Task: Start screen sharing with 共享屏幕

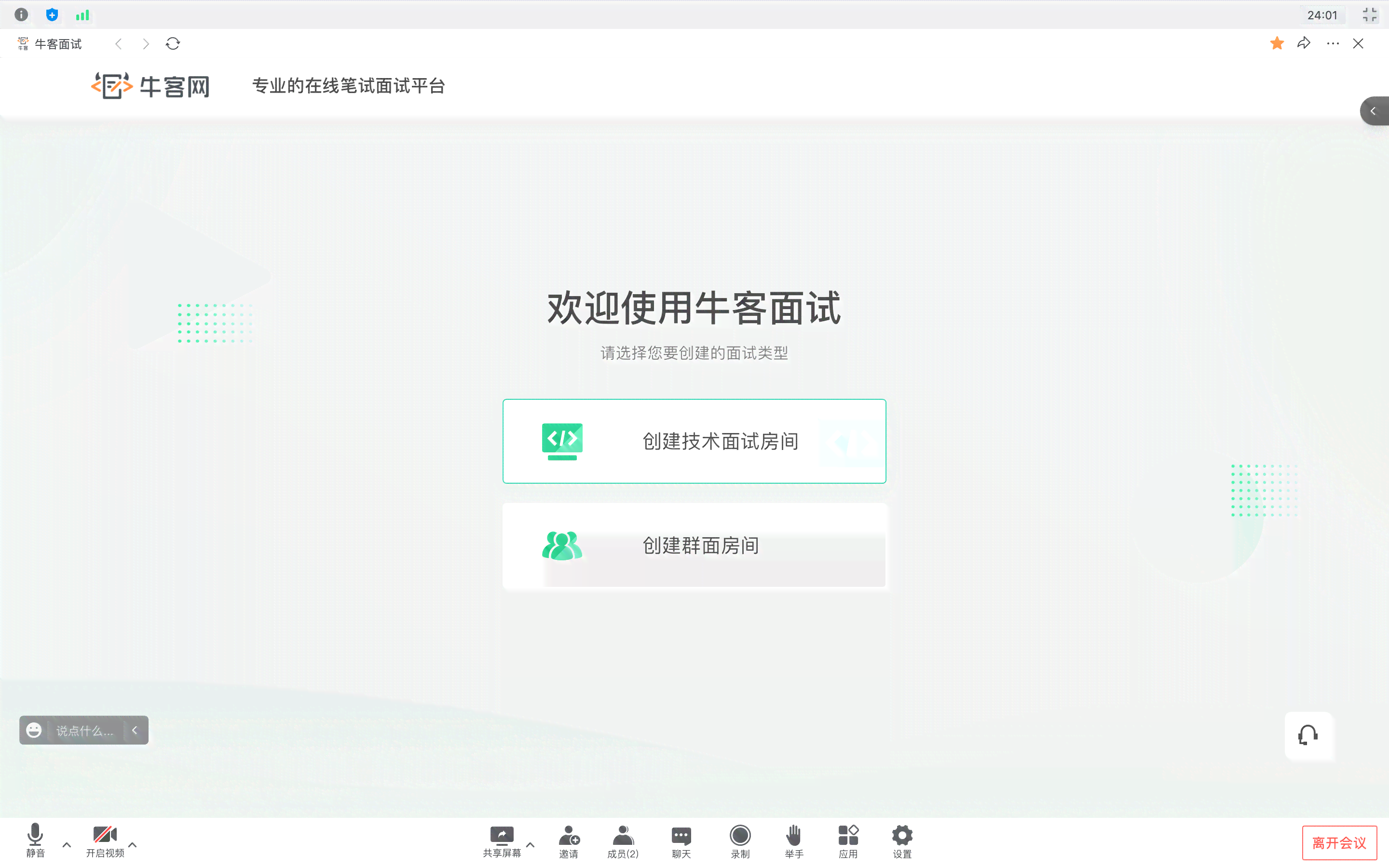Action: pyautogui.click(x=502, y=841)
